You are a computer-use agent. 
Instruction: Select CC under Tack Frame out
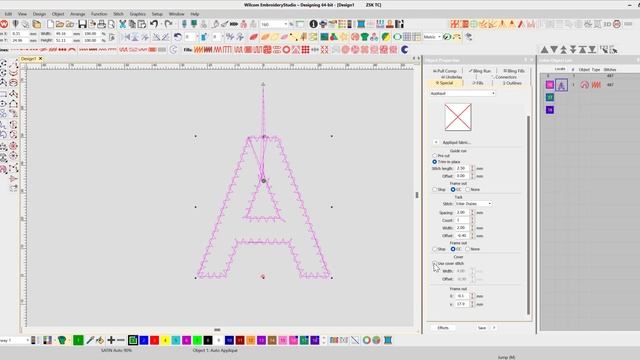click(453, 249)
